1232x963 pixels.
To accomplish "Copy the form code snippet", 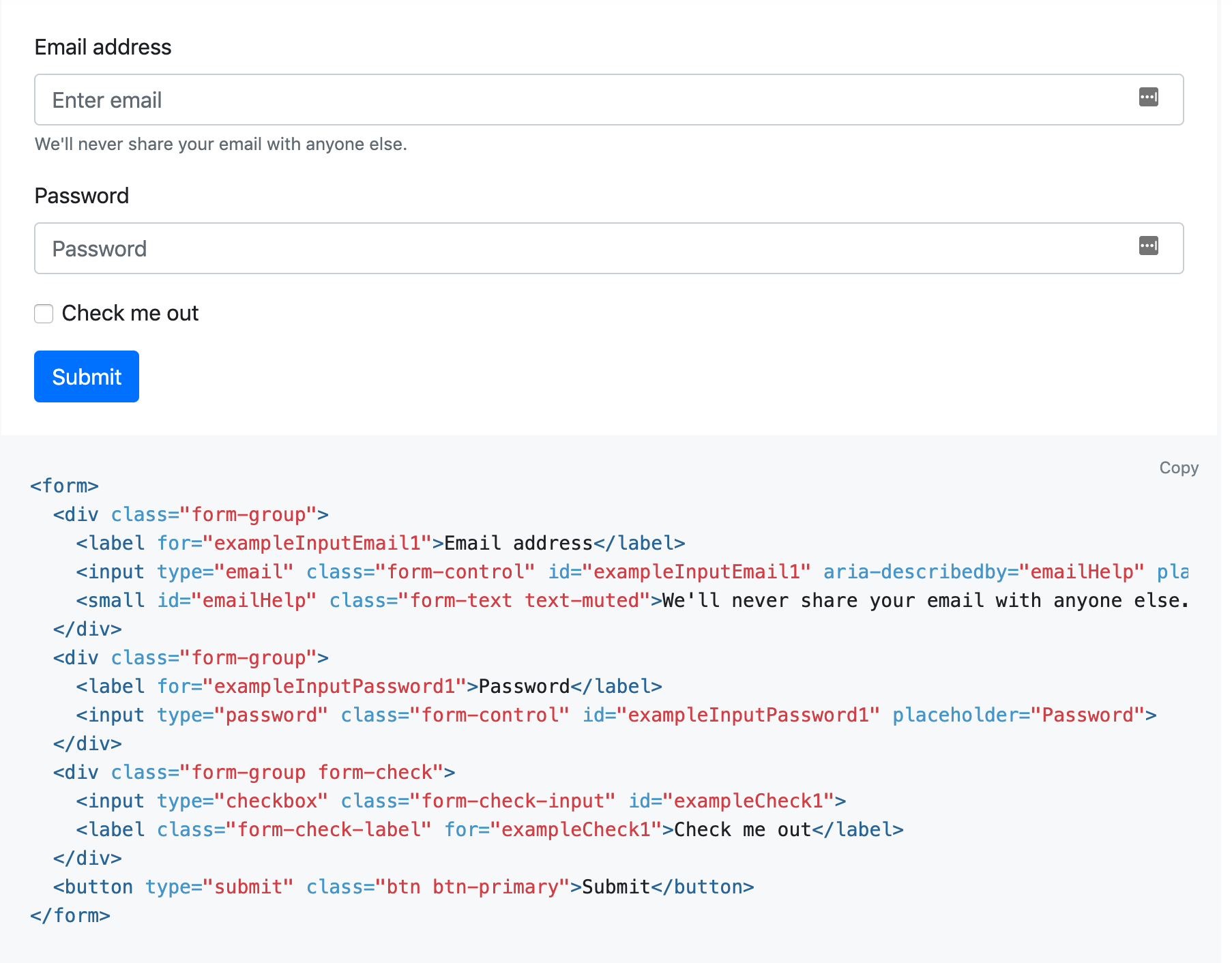I will [x=1179, y=468].
